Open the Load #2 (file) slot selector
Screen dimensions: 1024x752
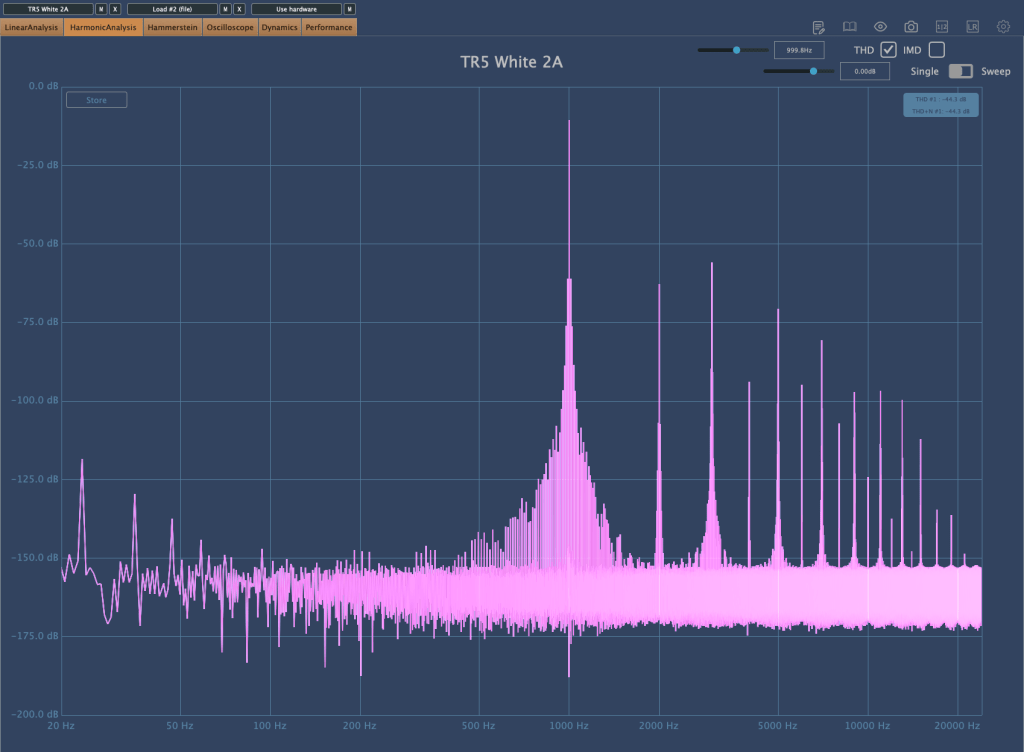172,9
